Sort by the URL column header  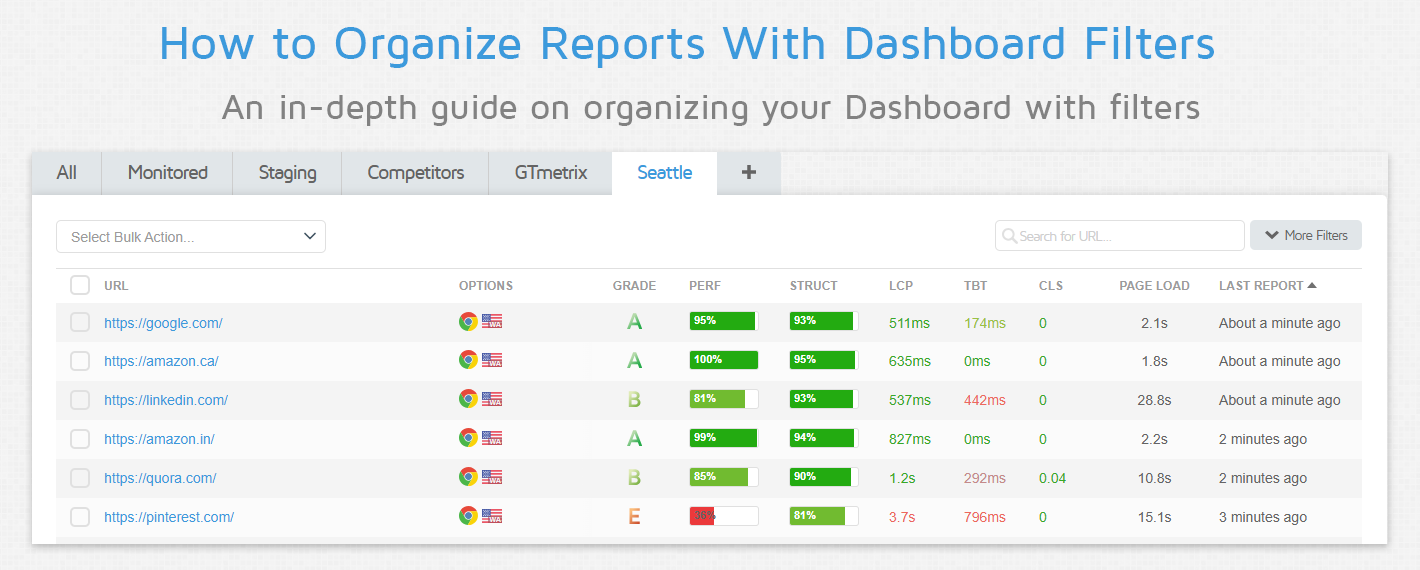tap(116, 286)
